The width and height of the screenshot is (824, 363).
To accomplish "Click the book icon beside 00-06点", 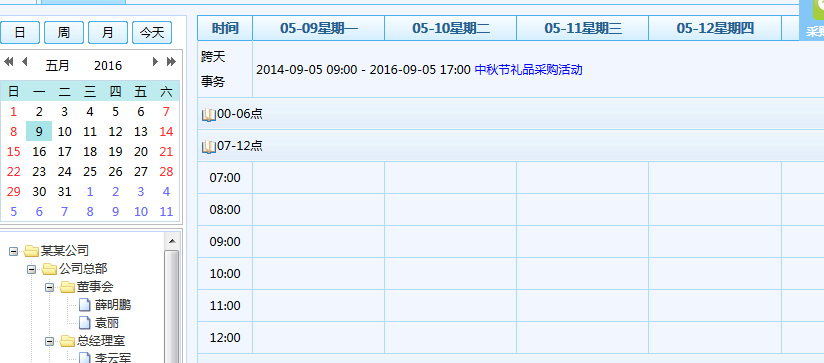I will coord(209,115).
